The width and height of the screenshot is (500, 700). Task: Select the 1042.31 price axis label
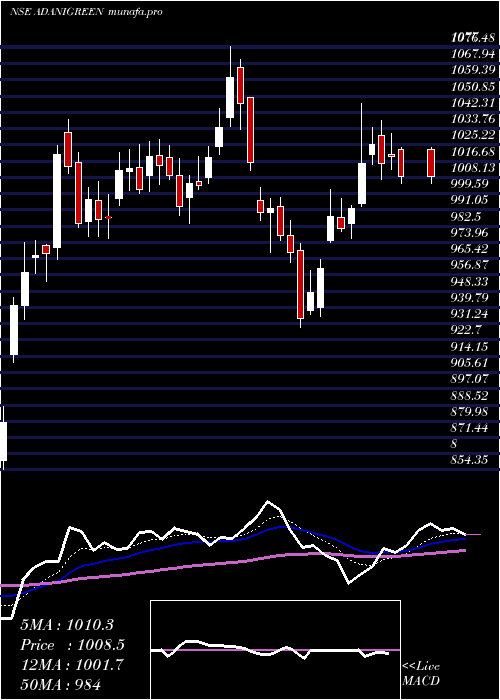[x=472, y=103]
